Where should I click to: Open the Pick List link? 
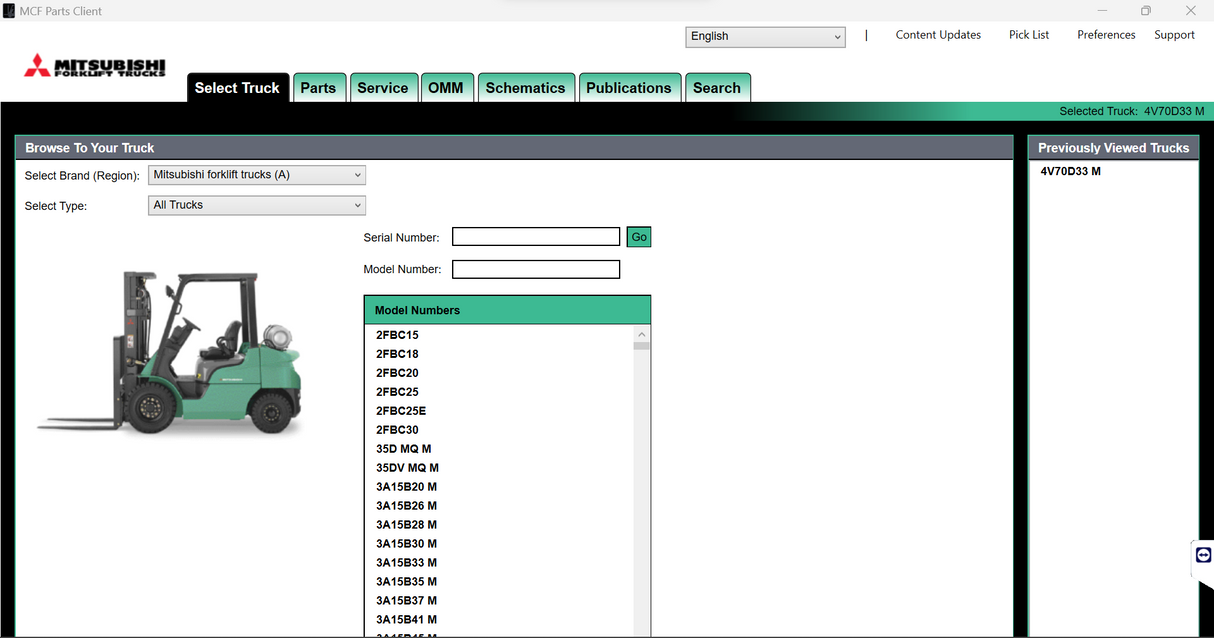click(x=1029, y=35)
